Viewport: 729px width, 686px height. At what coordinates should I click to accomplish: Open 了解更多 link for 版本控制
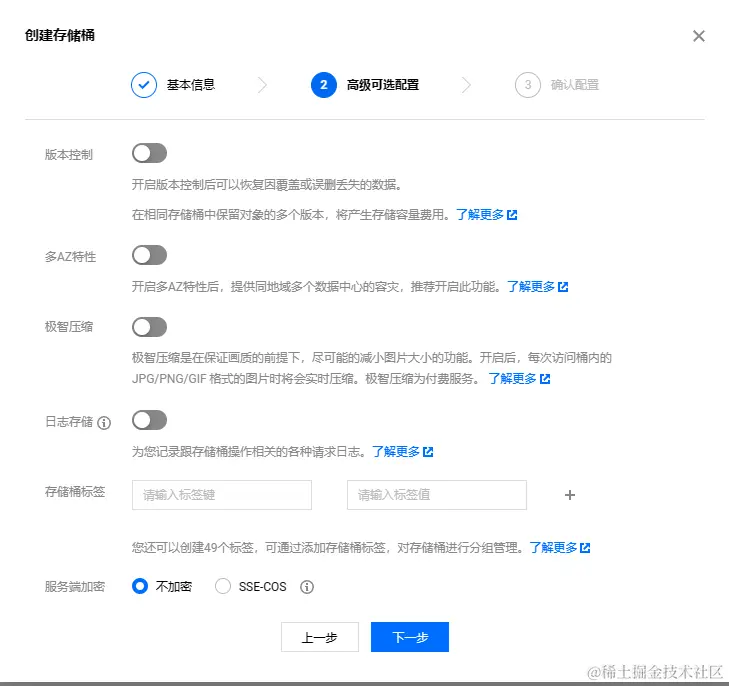(486, 215)
